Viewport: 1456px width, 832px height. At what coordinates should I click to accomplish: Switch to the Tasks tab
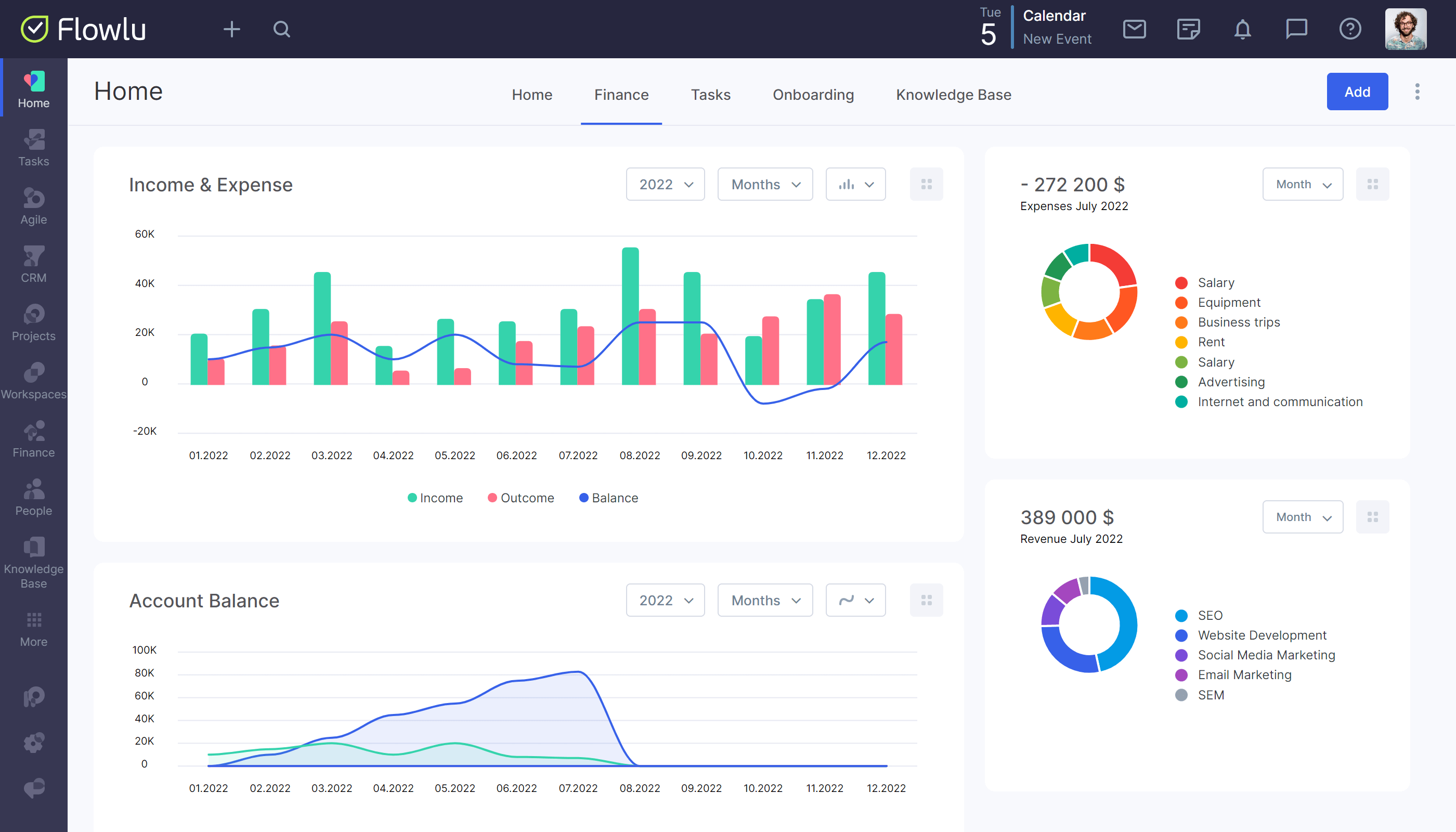pyautogui.click(x=710, y=94)
